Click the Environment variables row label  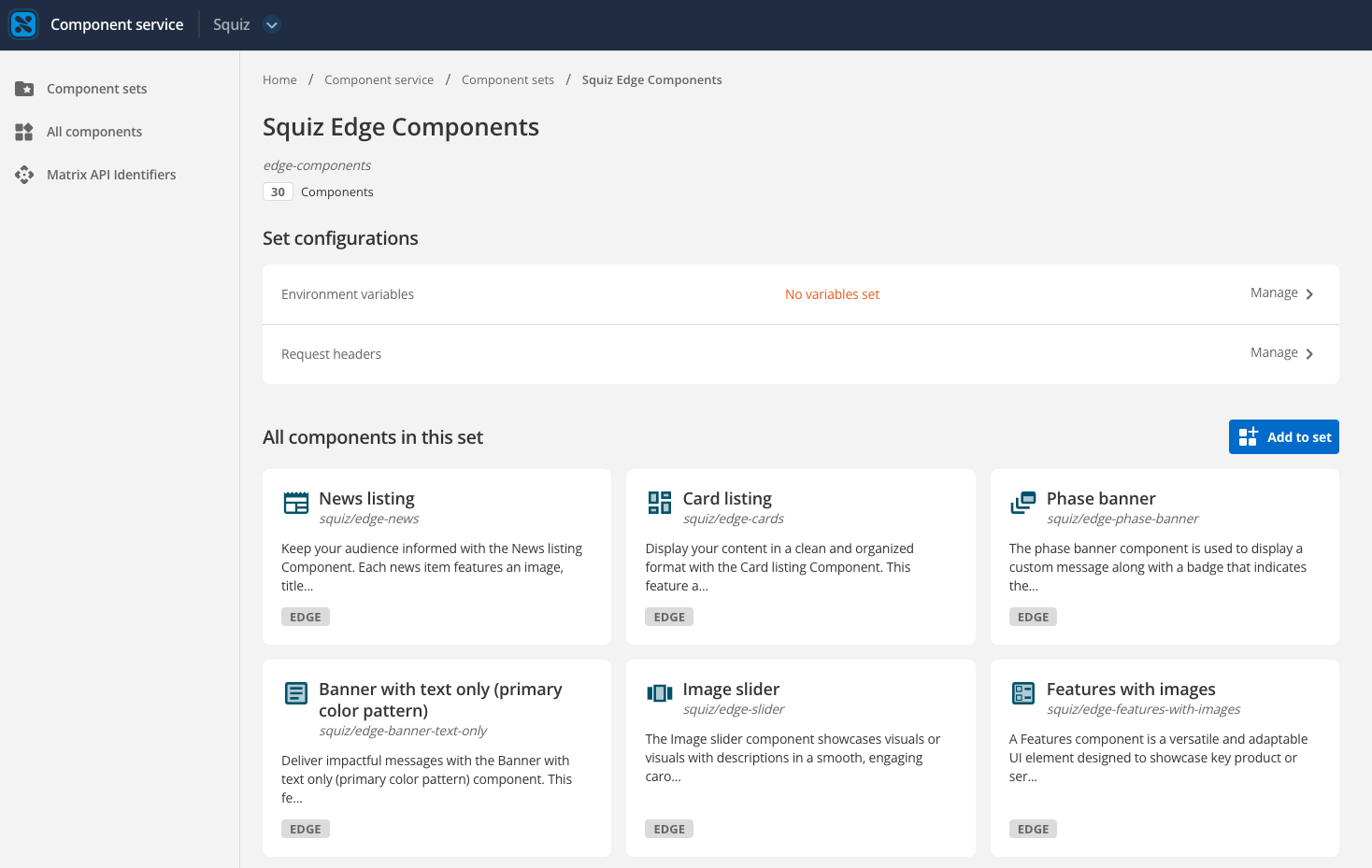pos(348,294)
